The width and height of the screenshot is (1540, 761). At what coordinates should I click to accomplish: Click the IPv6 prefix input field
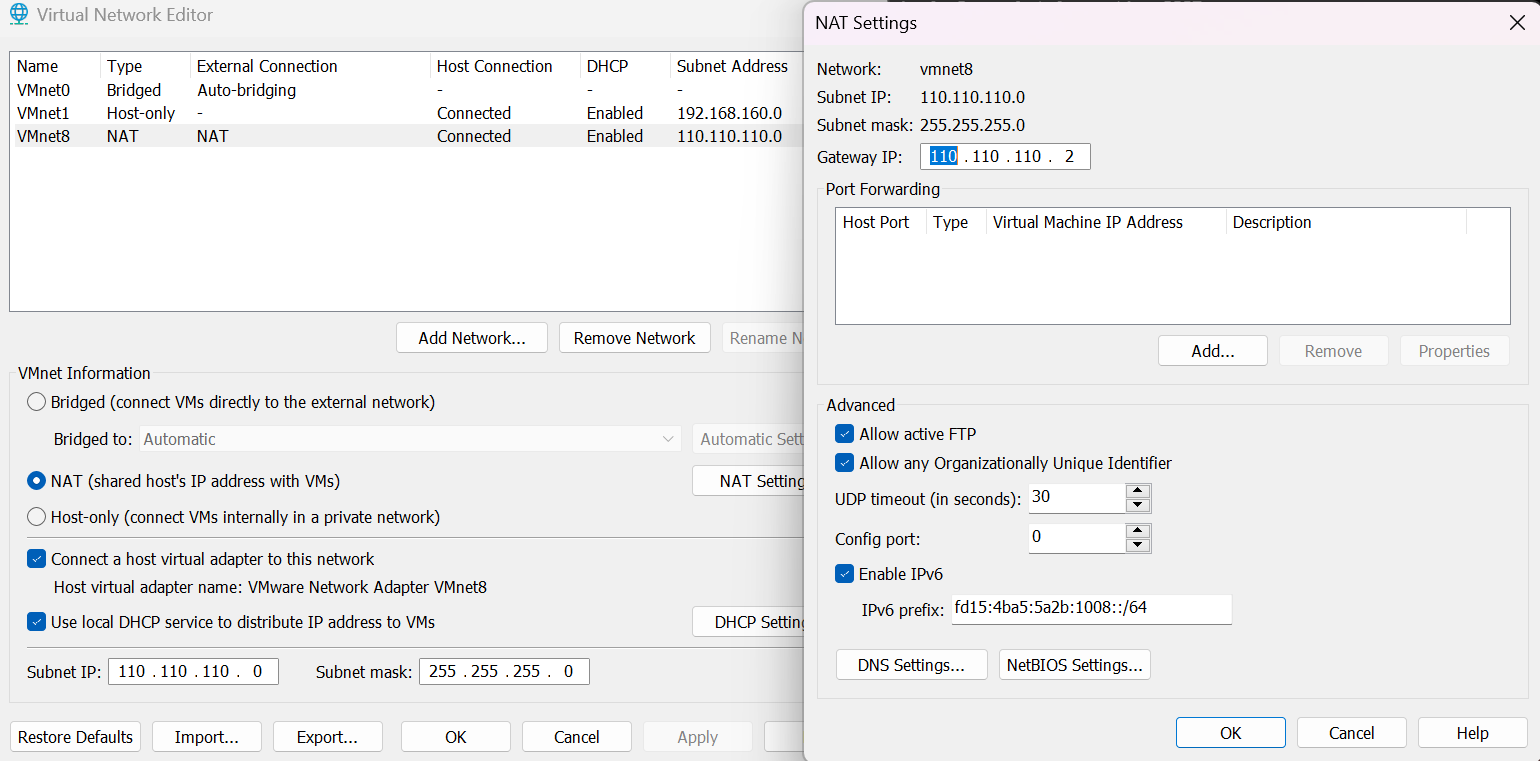1091,609
